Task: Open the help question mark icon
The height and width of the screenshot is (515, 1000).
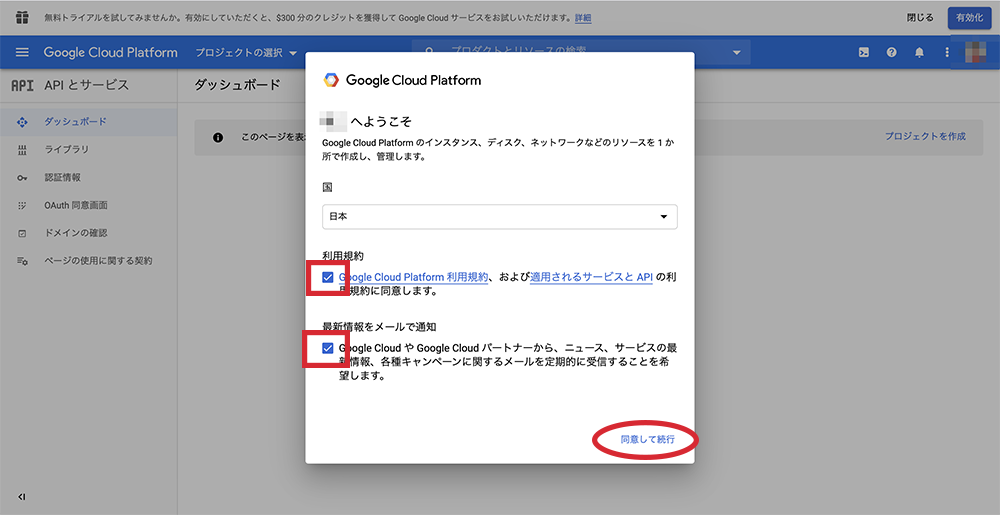Action: tap(892, 52)
